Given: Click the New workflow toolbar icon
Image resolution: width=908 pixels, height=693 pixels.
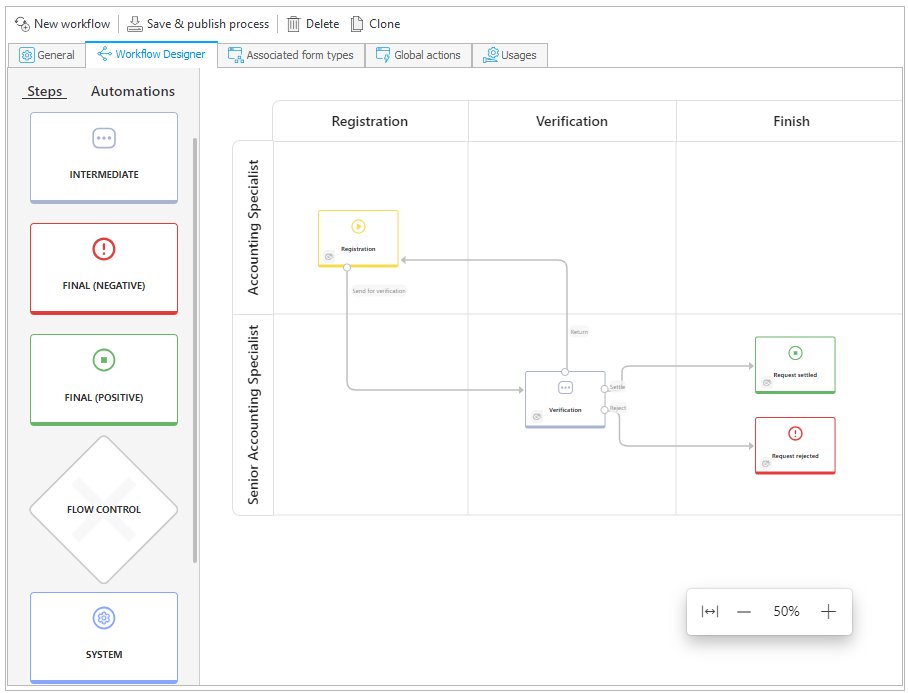Looking at the screenshot, I should pyautogui.click(x=22, y=24).
